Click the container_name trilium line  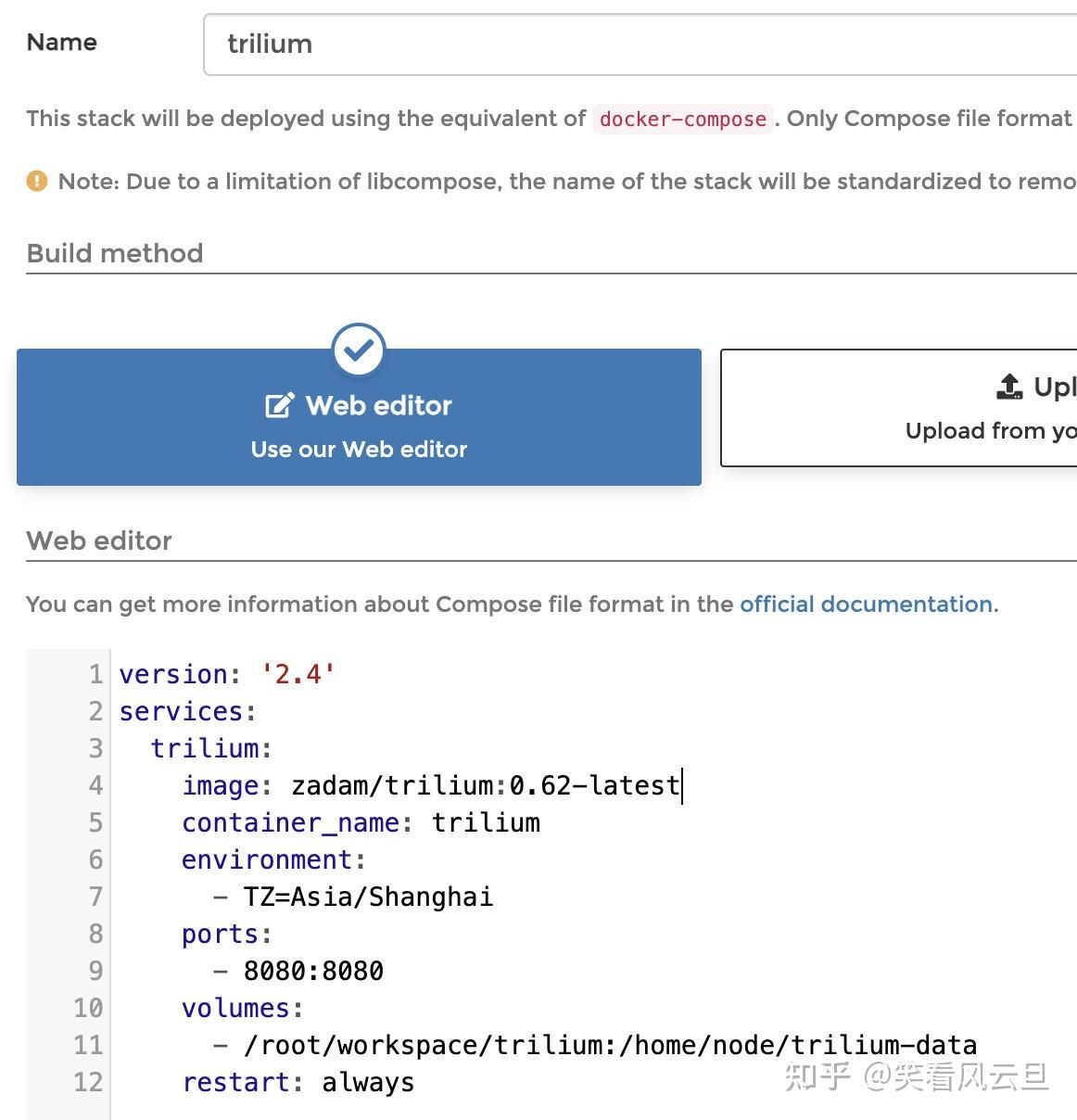pyautogui.click(x=361, y=822)
